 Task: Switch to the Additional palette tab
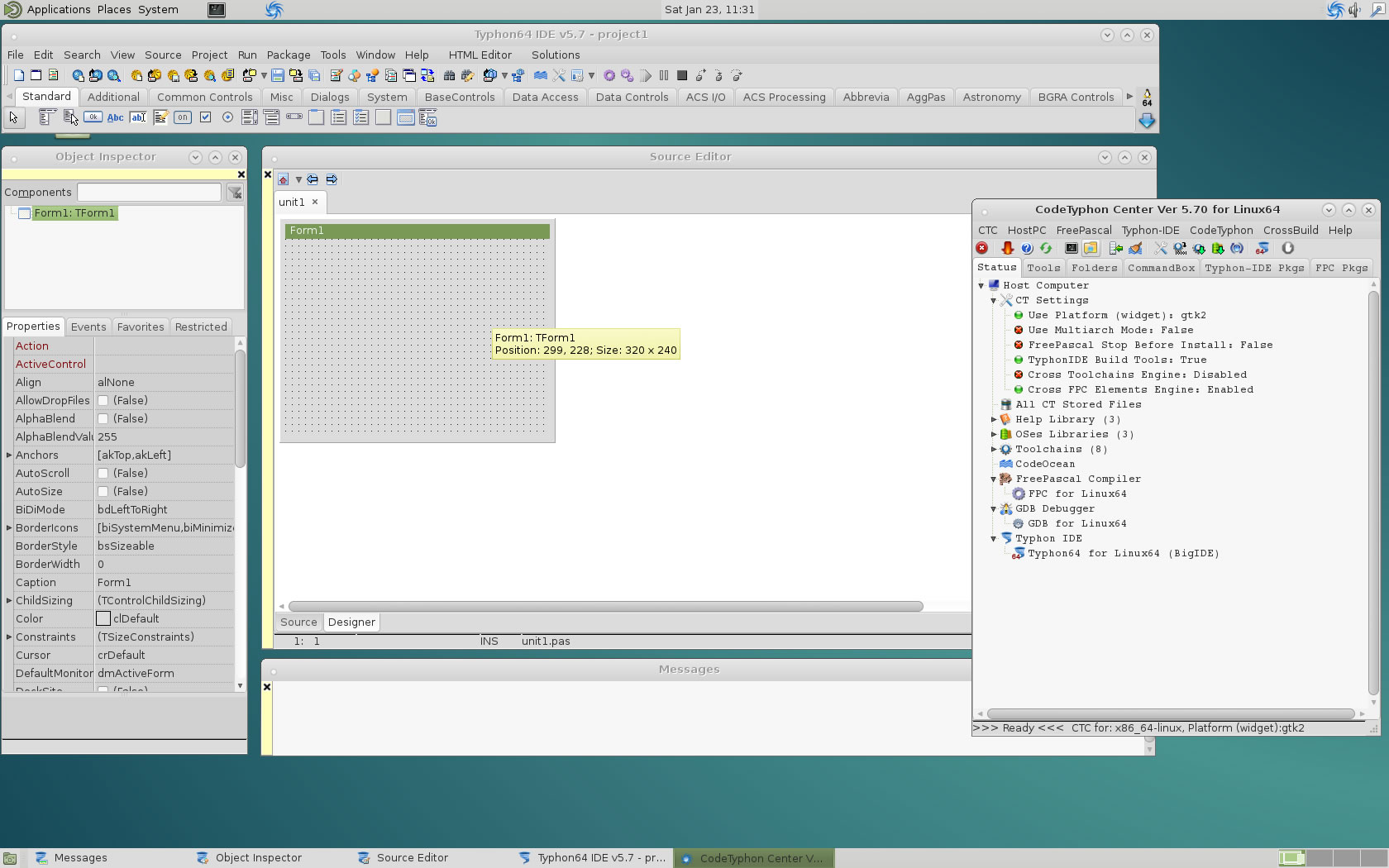[x=113, y=97]
